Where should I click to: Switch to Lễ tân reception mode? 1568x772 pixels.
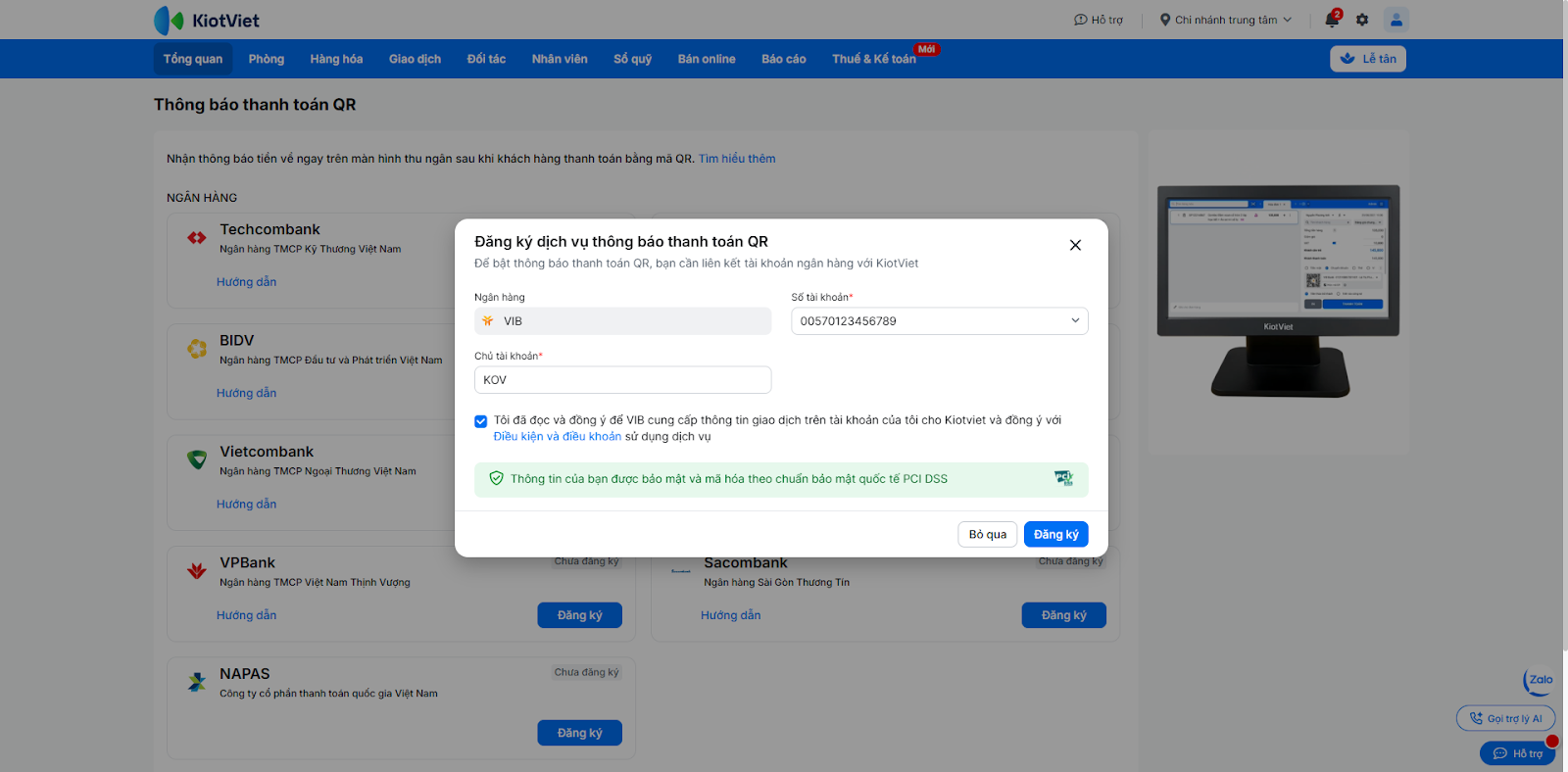pyautogui.click(x=1368, y=59)
